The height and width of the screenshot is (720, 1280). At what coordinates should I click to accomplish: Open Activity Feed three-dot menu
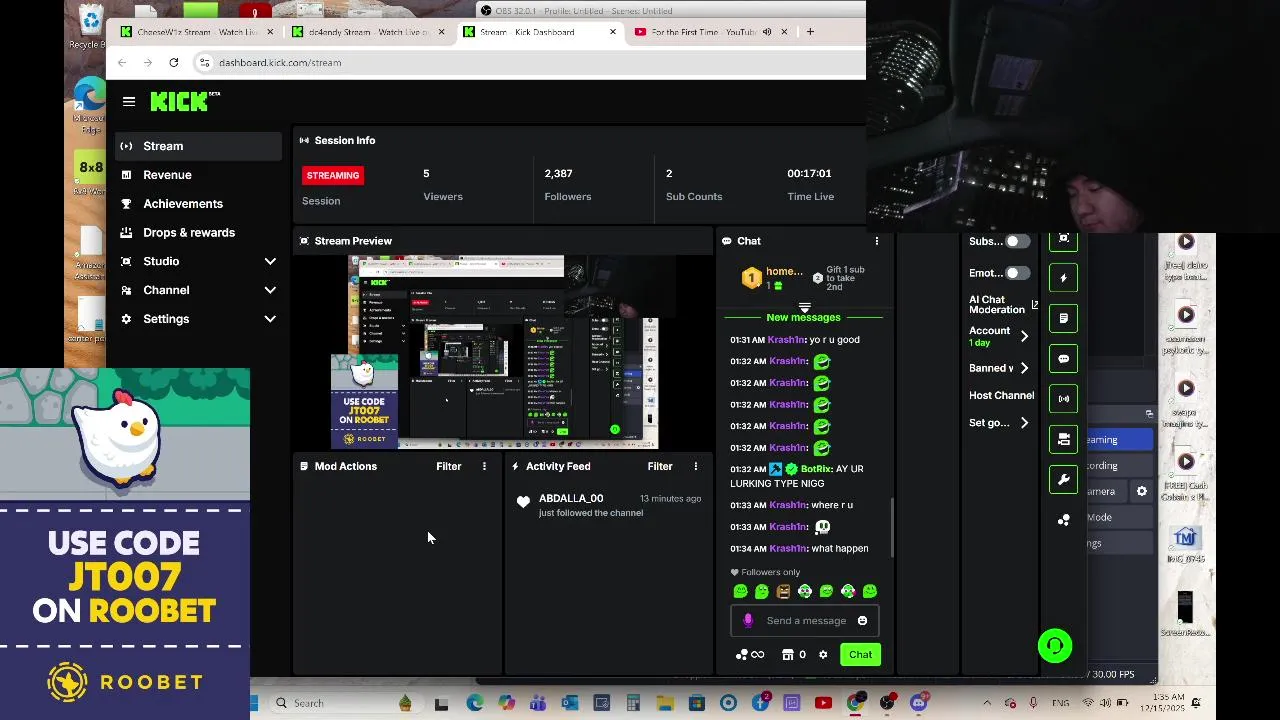696,466
